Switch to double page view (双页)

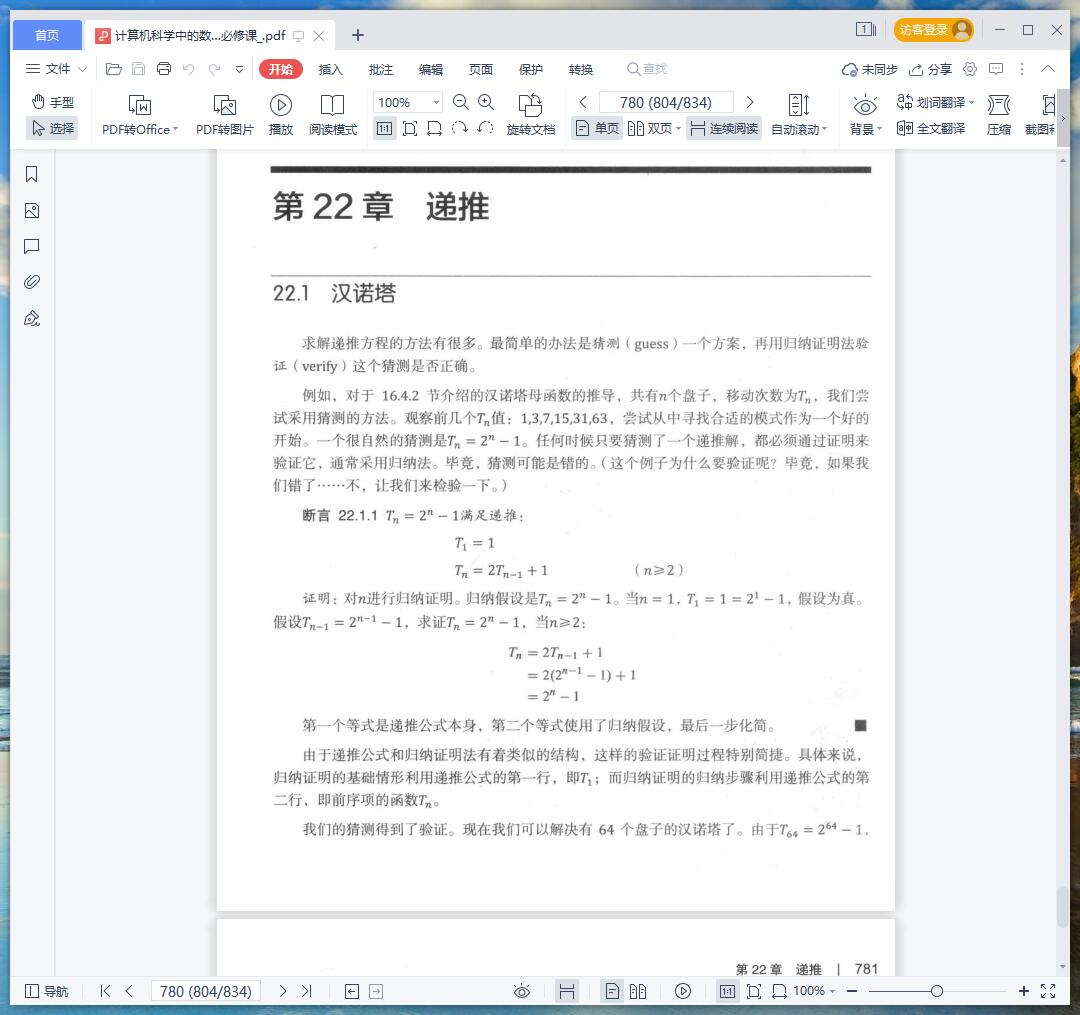pos(654,129)
